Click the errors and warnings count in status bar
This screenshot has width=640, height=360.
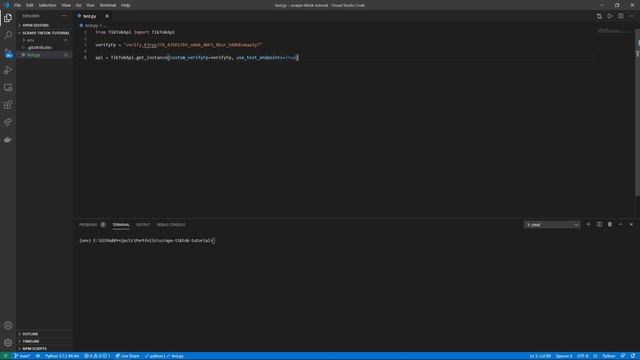pos(97,356)
